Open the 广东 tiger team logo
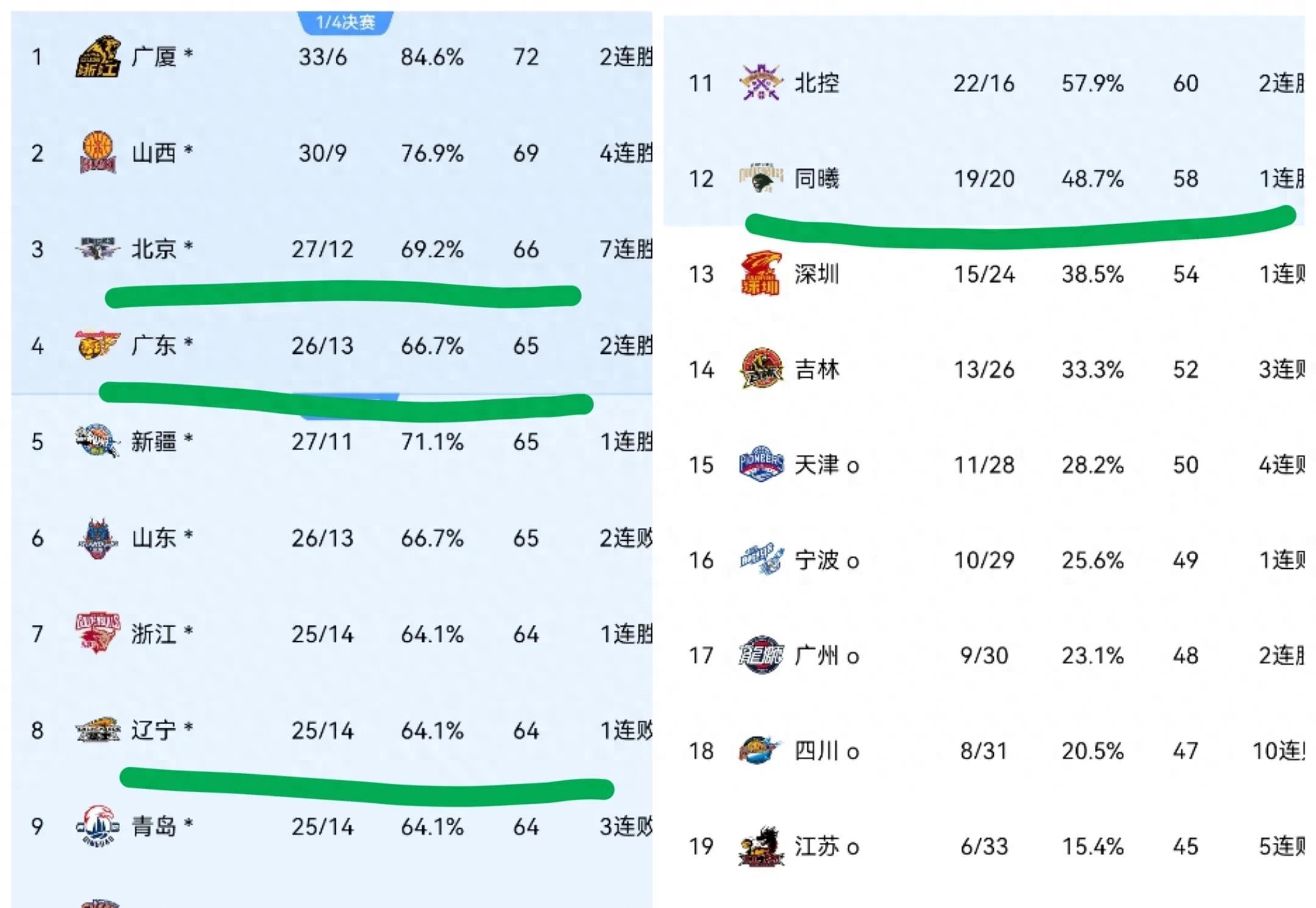 (97, 345)
